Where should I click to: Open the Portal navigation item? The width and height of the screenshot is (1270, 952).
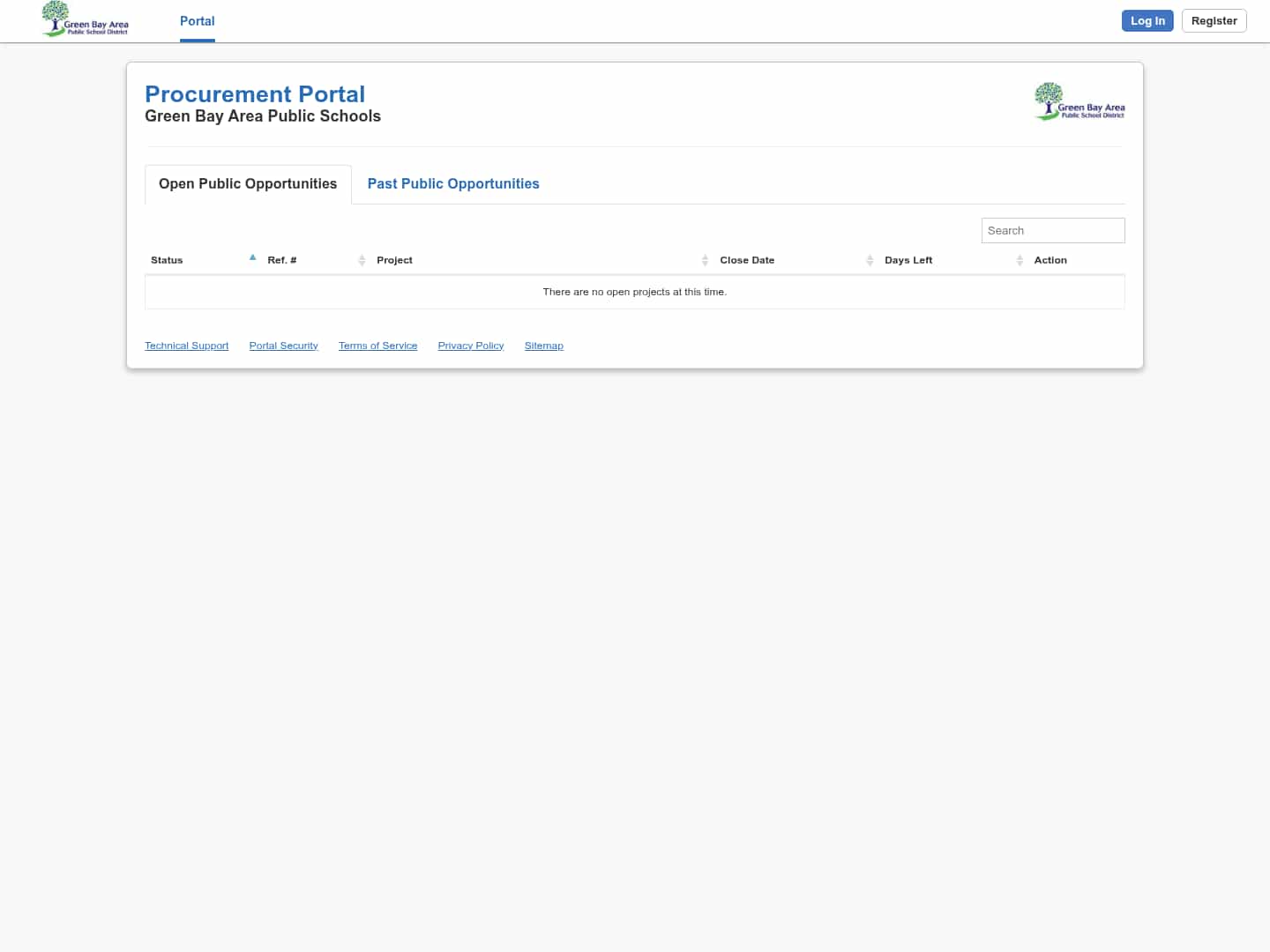click(x=197, y=21)
